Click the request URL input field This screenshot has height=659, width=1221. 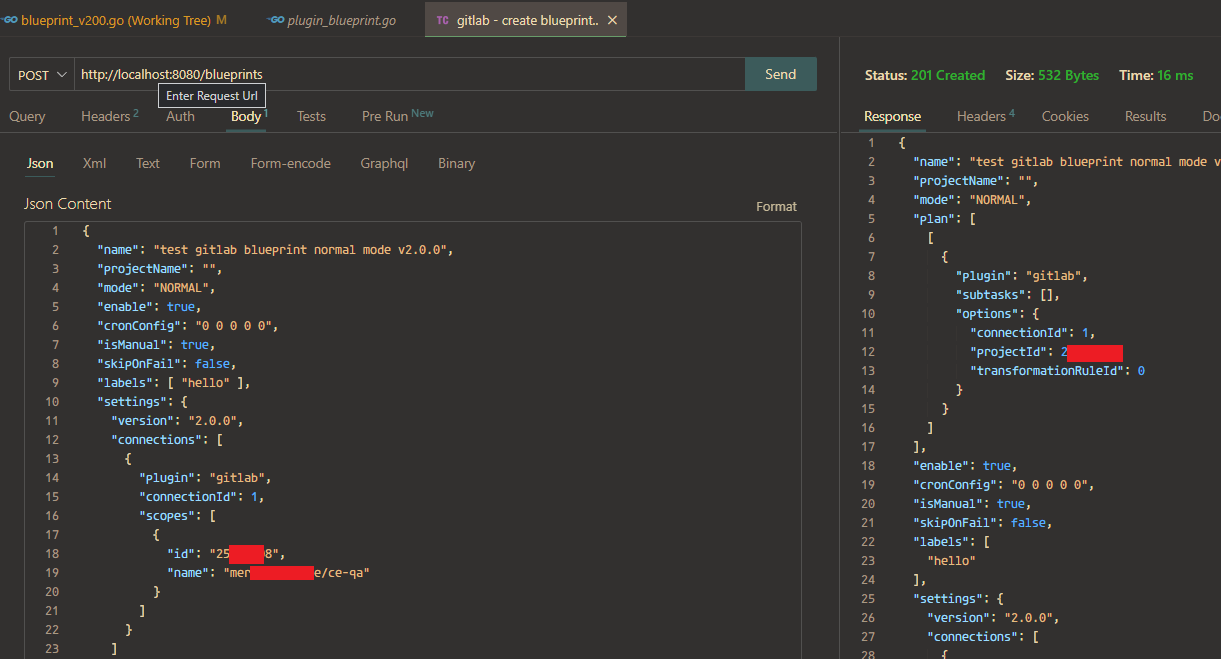[x=410, y=75]
